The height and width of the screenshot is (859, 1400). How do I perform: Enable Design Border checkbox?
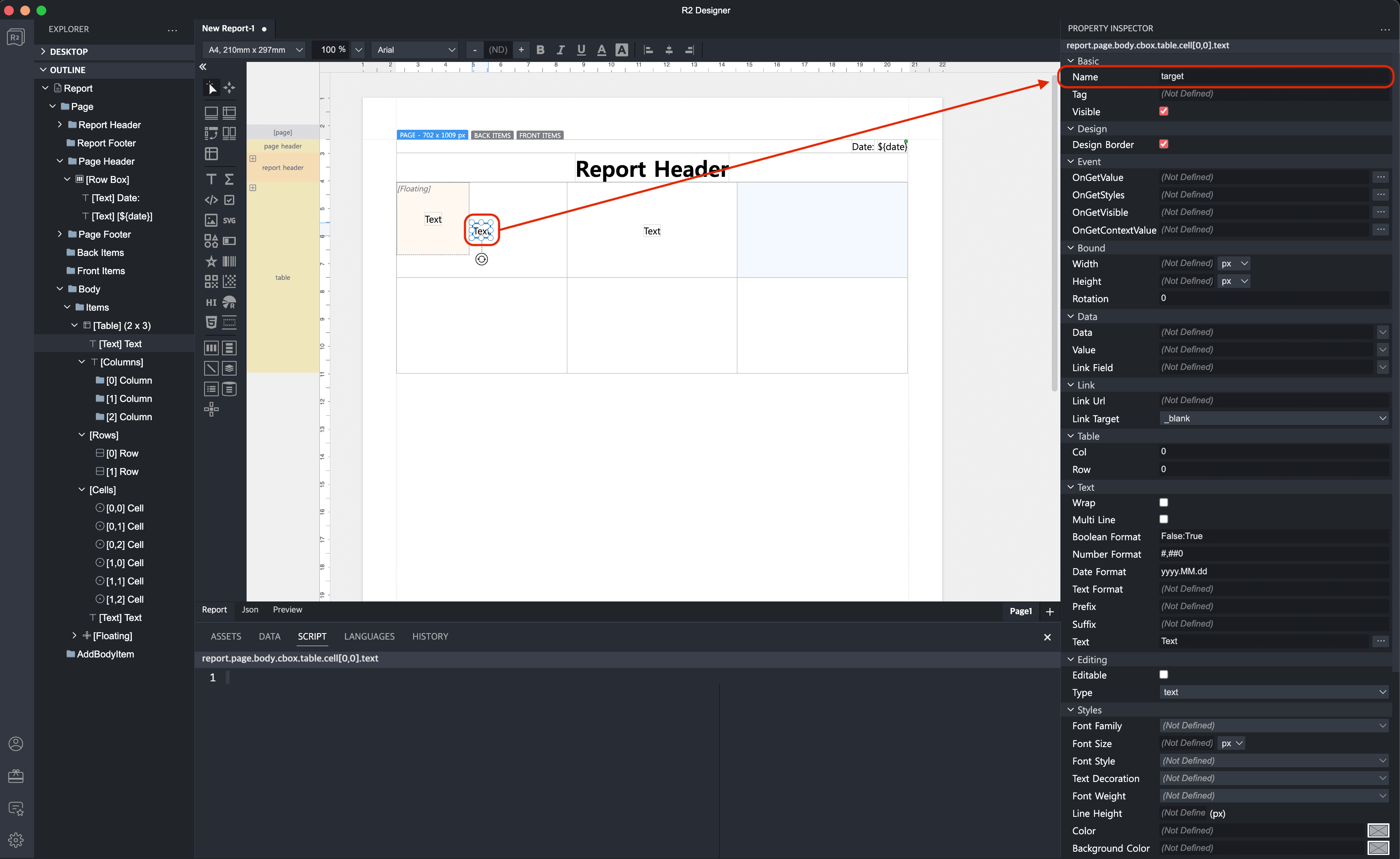pos(1164,144)
